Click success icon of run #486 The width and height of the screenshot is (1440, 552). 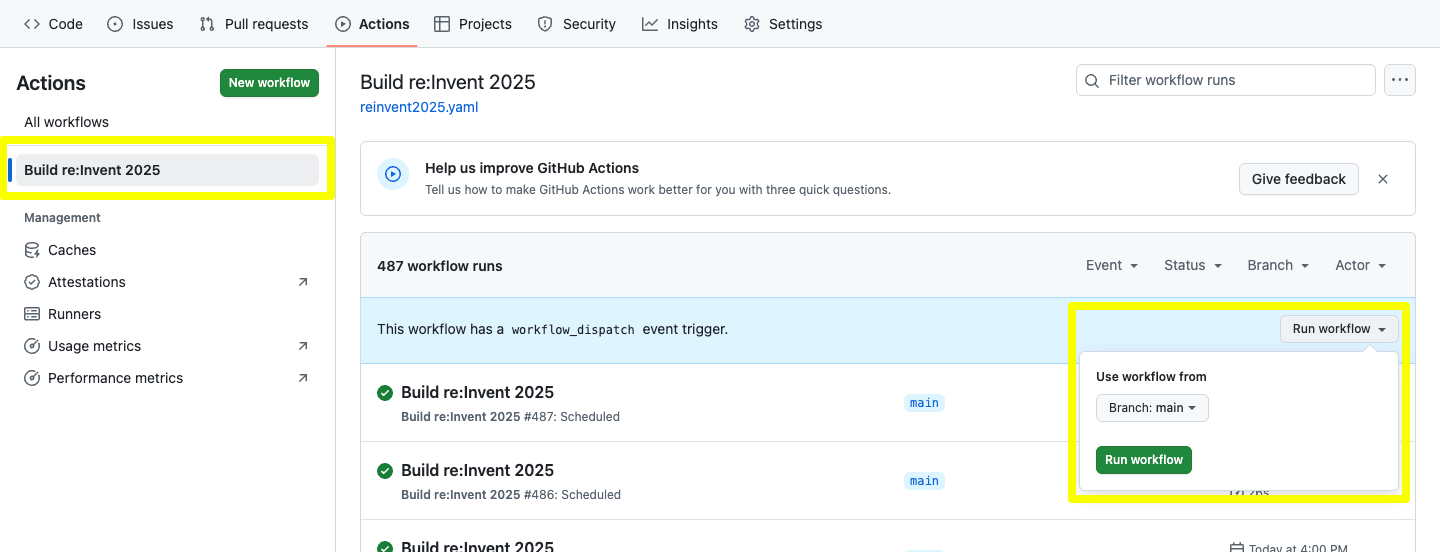pyautogui.click(x=385, y=471)
